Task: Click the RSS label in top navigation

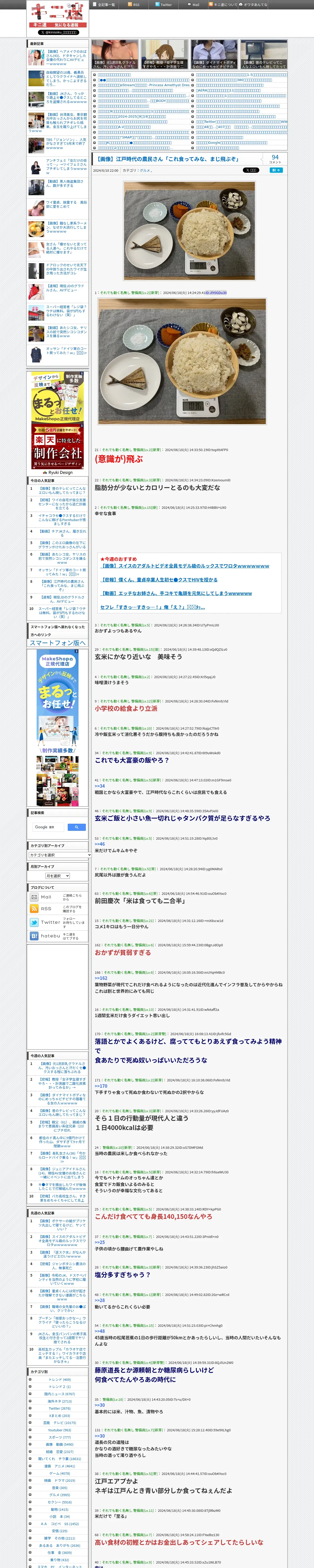Action: tap(136, 5)
